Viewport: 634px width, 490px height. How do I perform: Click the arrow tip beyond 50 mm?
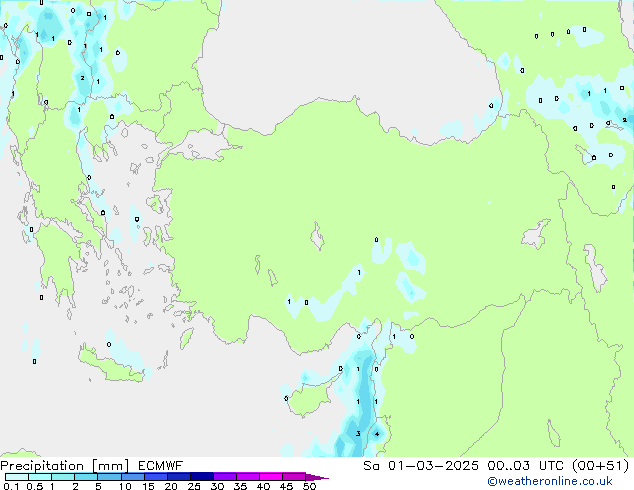pyautogui.click(x=317, y=478)
